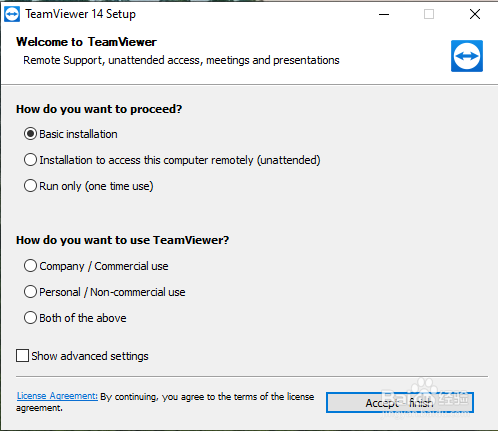Open the License Agreement link
Image resolution: width=498 pixels, height=431 pixels.
click(57, 396)
